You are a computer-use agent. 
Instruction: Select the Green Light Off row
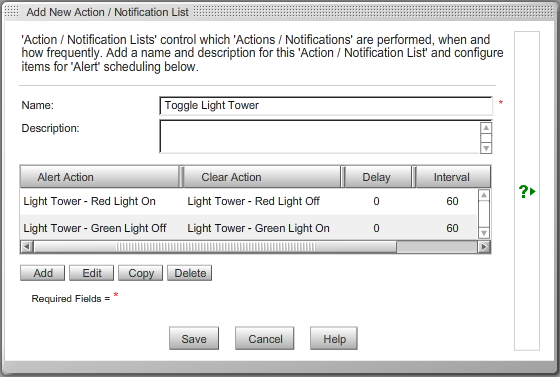click(249, 228)
